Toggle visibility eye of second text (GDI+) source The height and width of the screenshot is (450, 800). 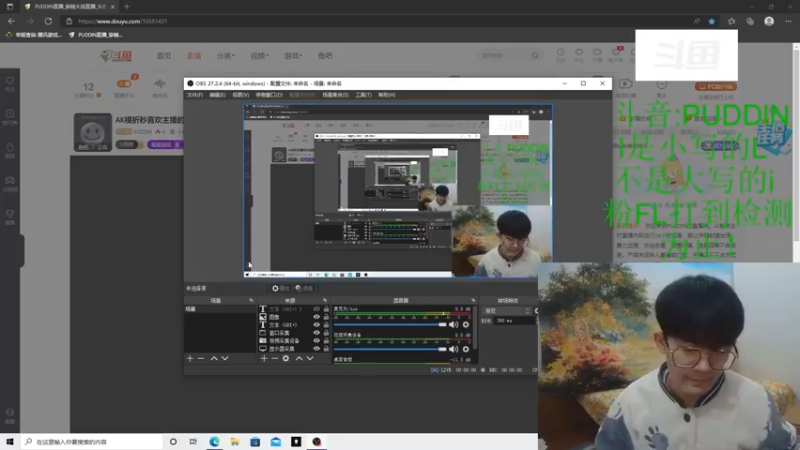tap(316, 325)
